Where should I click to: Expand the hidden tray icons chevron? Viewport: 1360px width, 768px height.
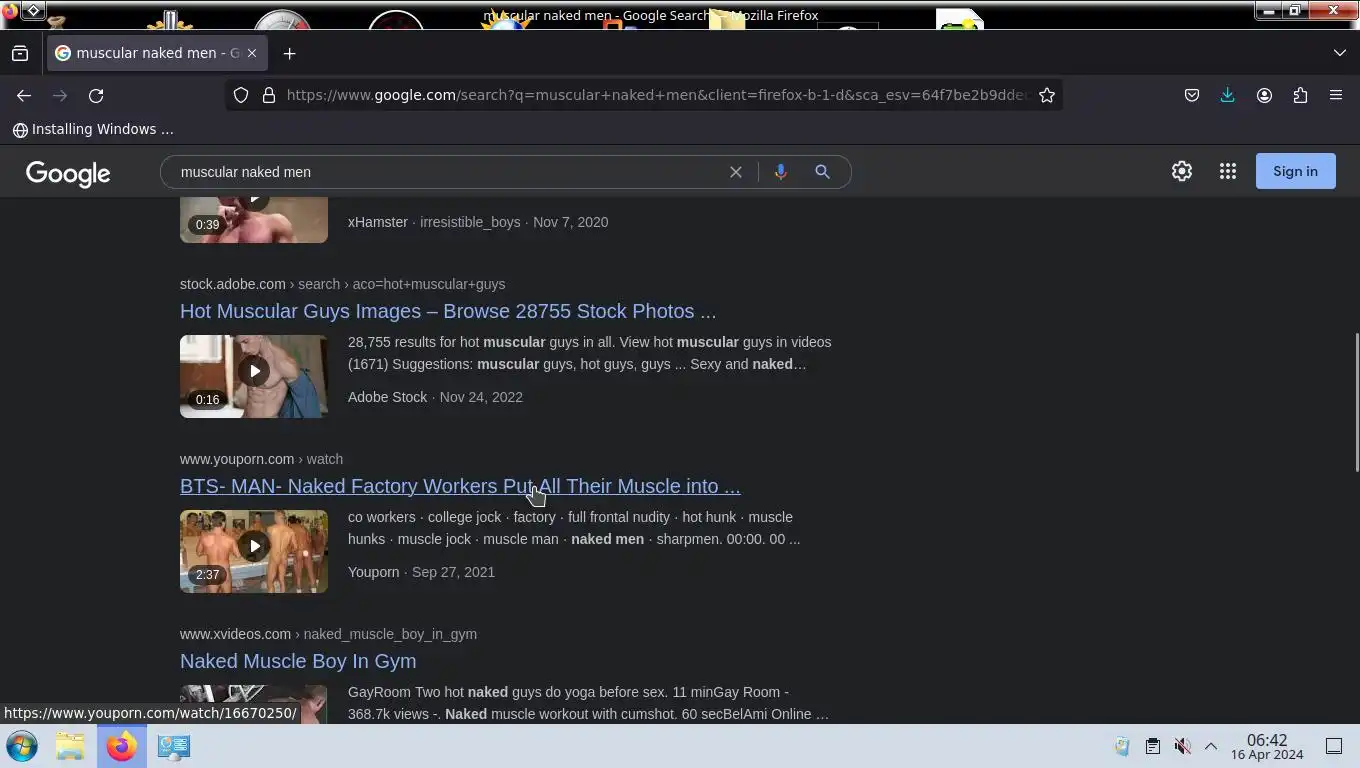coord(1210,746)
